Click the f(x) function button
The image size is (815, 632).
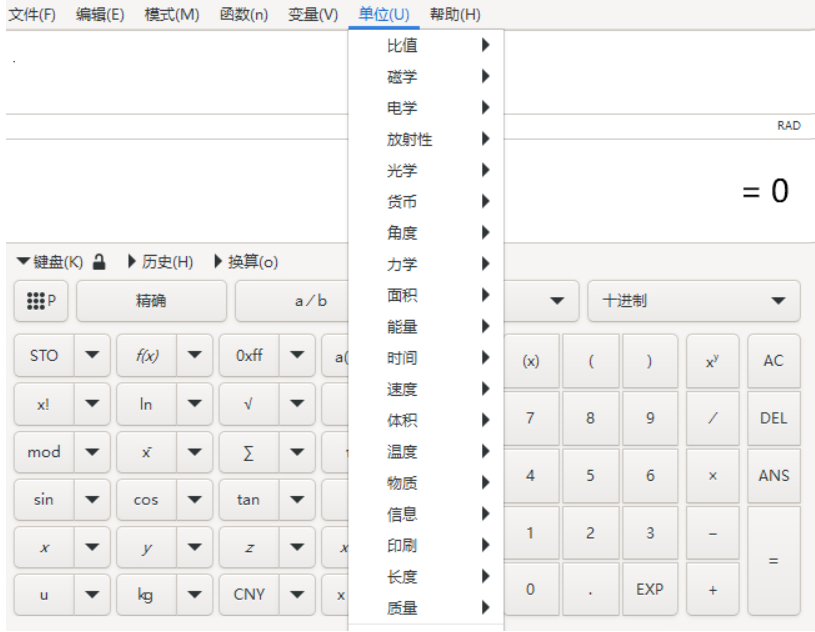pyautogui.click(x=147, y=356)
